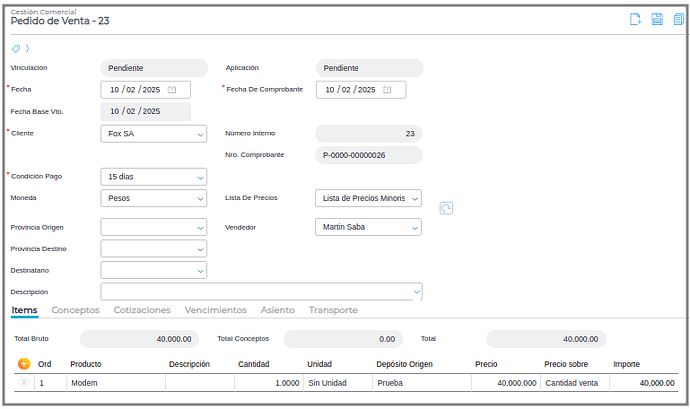Click the save diskette icon
Viewport: 690px width, 409px height.
(657, 20)
